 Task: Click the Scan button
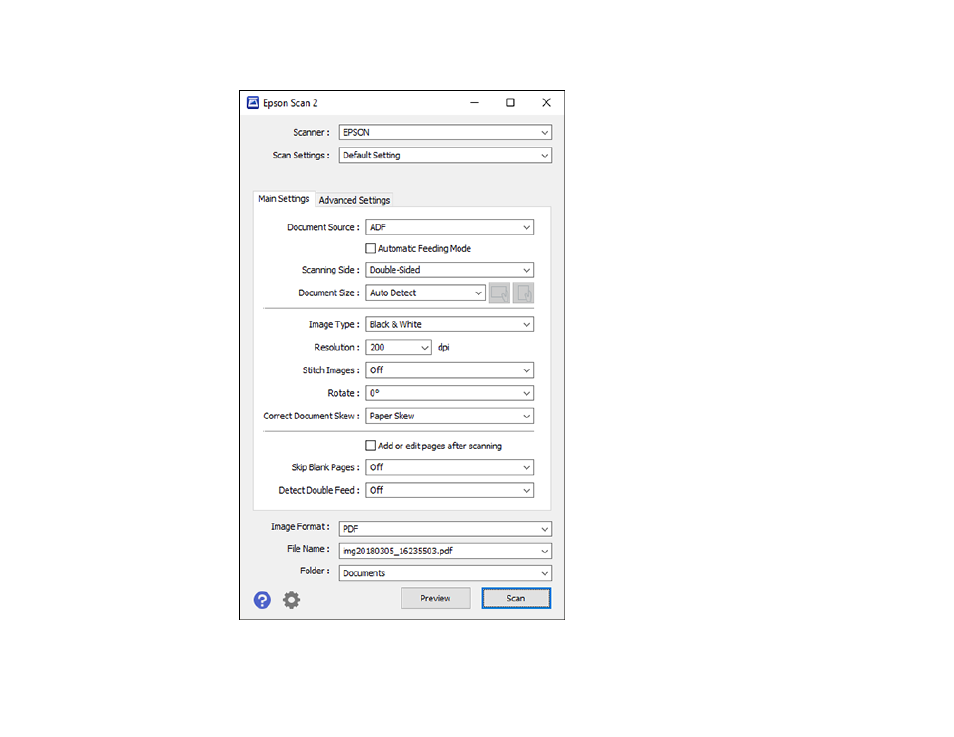point(516,598)
